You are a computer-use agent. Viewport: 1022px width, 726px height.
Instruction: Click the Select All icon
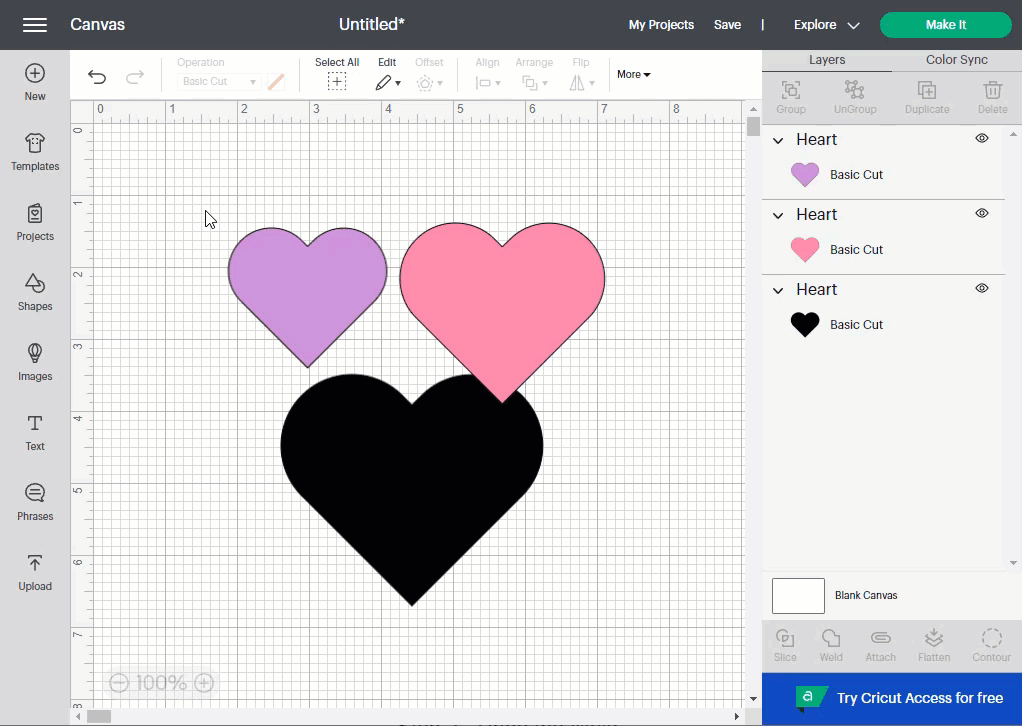point(337,82)
